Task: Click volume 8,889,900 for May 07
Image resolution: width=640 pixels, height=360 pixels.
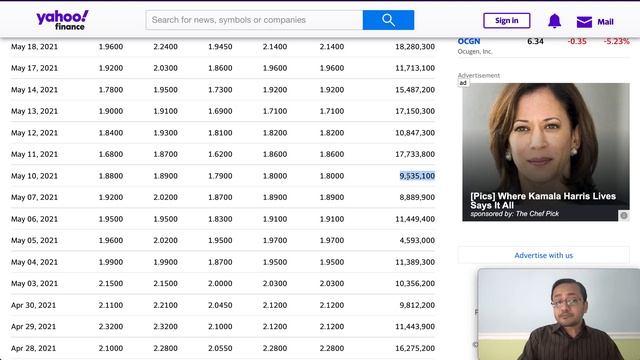Action: click(x=417, y=197)
